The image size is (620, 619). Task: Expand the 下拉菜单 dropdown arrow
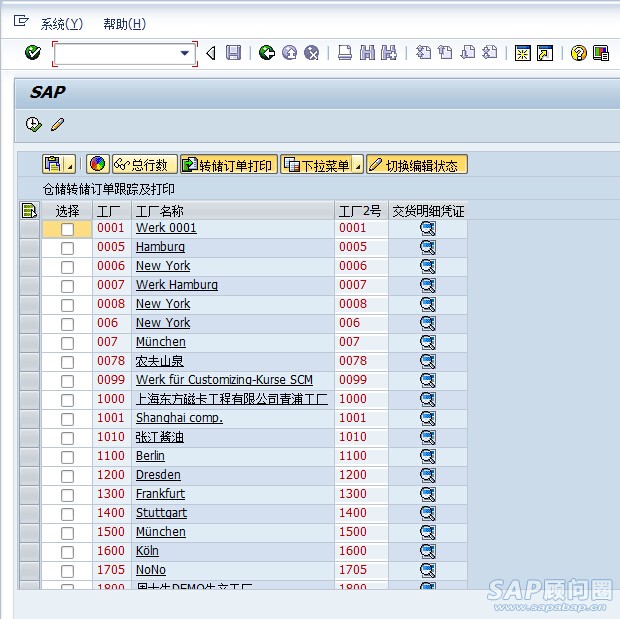click(357, 164)
